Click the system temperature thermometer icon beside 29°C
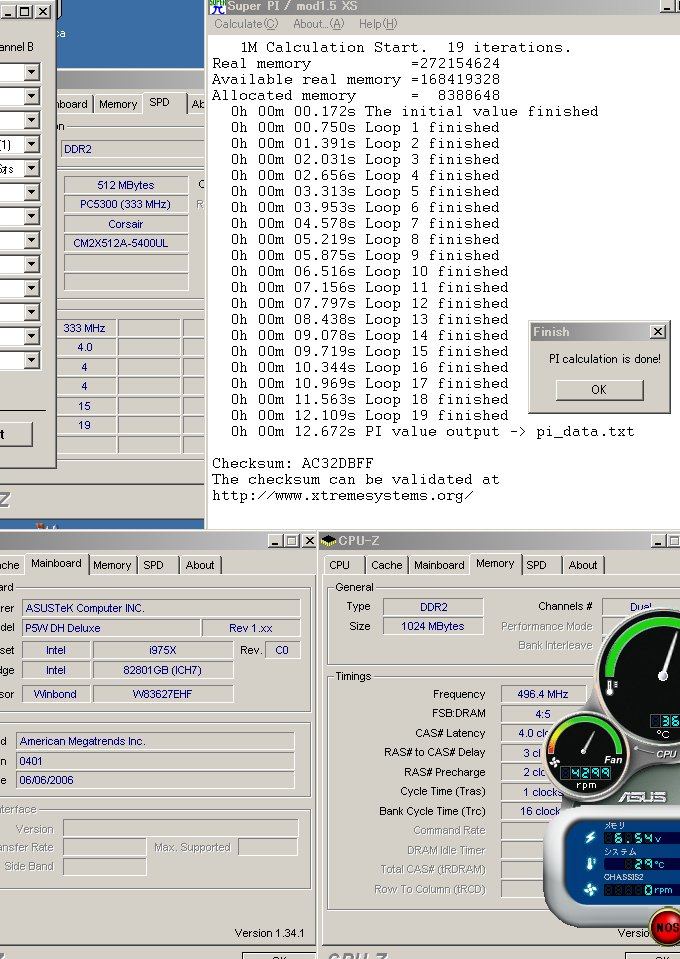Screen dimensions: 680x959 point(591,864)
